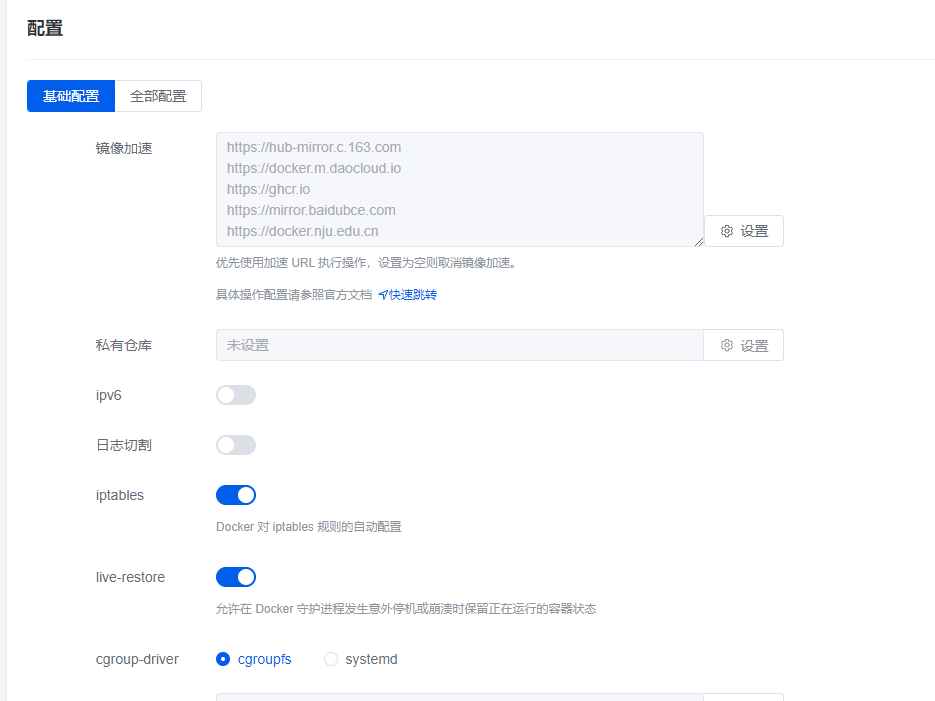Click the https://docker.m.daocloud.io entry
This screenshot has height=701, width=935.
click(x=314, y=168)
